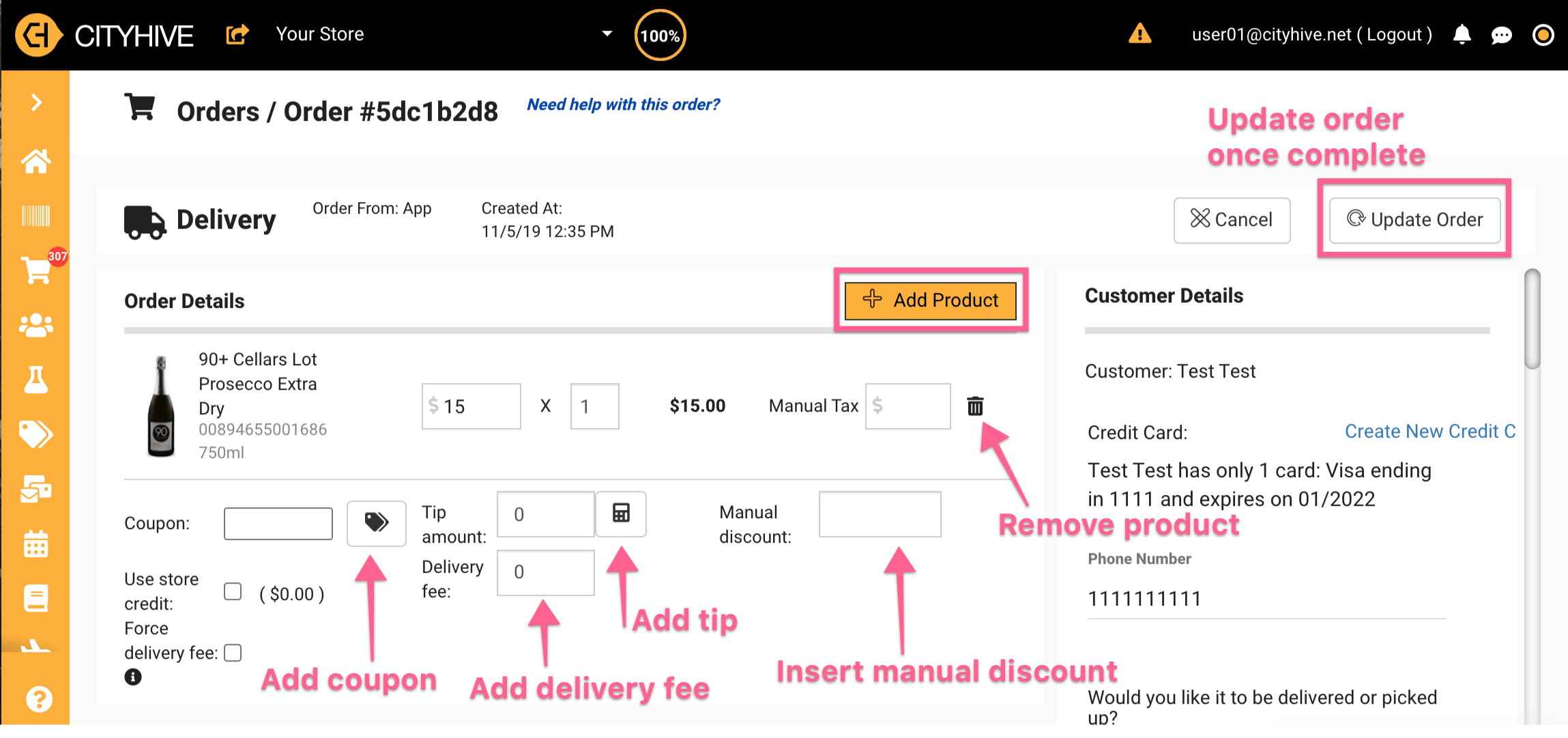Image resolution: width=1568 pixels, height=738 pixels.
Task: Open the help question mark in sidebar
Action: click(x=38, y=699)
